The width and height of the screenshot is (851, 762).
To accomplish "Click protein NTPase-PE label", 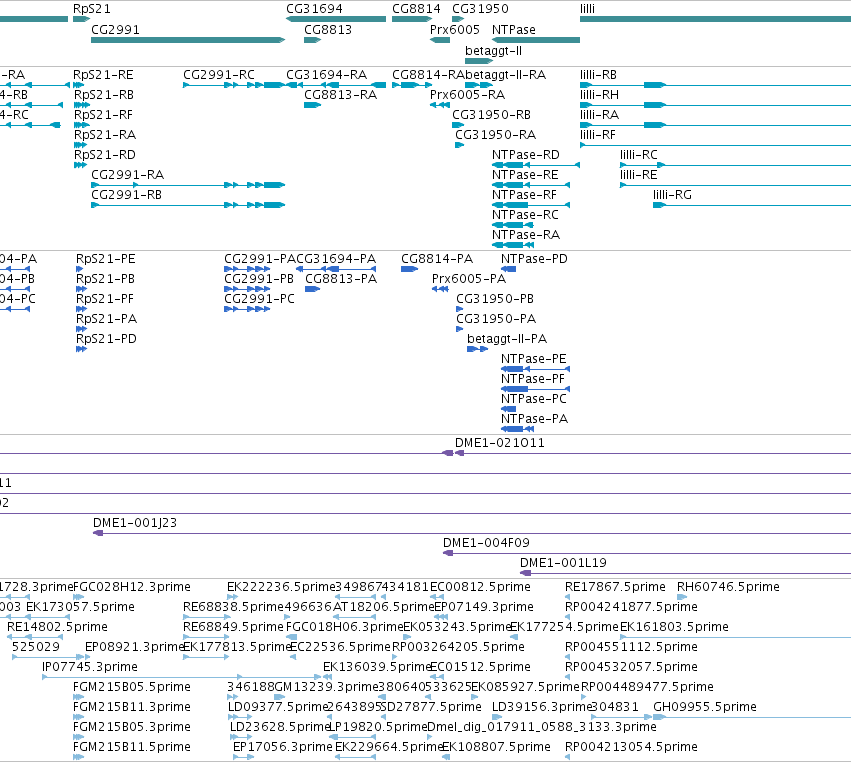I will tap(534, 359).
